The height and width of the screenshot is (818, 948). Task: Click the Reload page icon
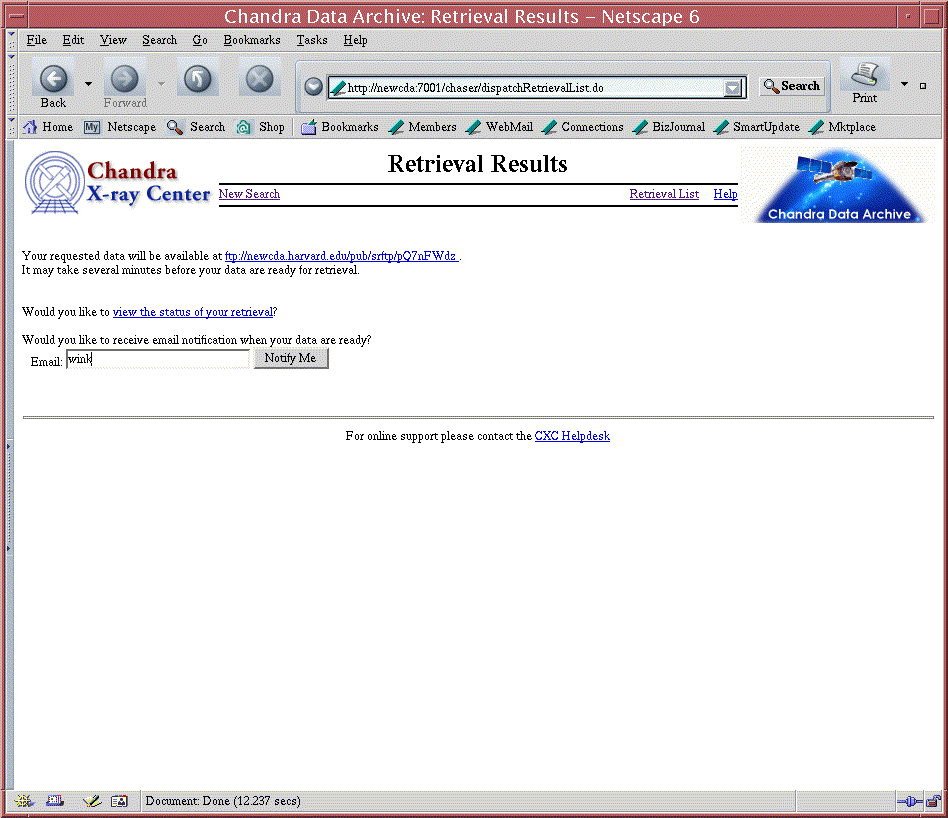click(198, 80)
